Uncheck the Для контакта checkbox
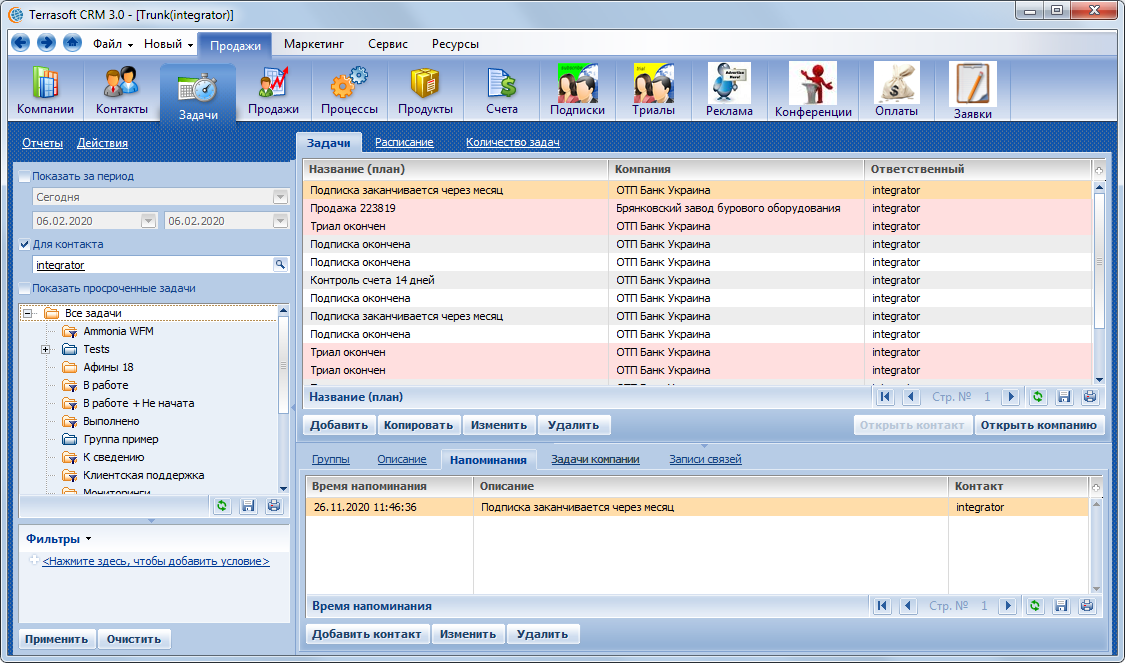The image size is (1125, 663). (25, 245)
